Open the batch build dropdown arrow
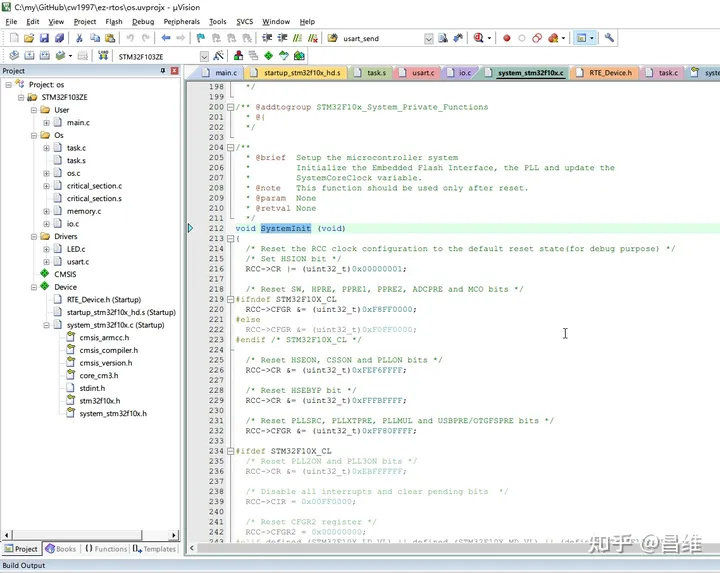720x573 pixels. click(70, 56)
